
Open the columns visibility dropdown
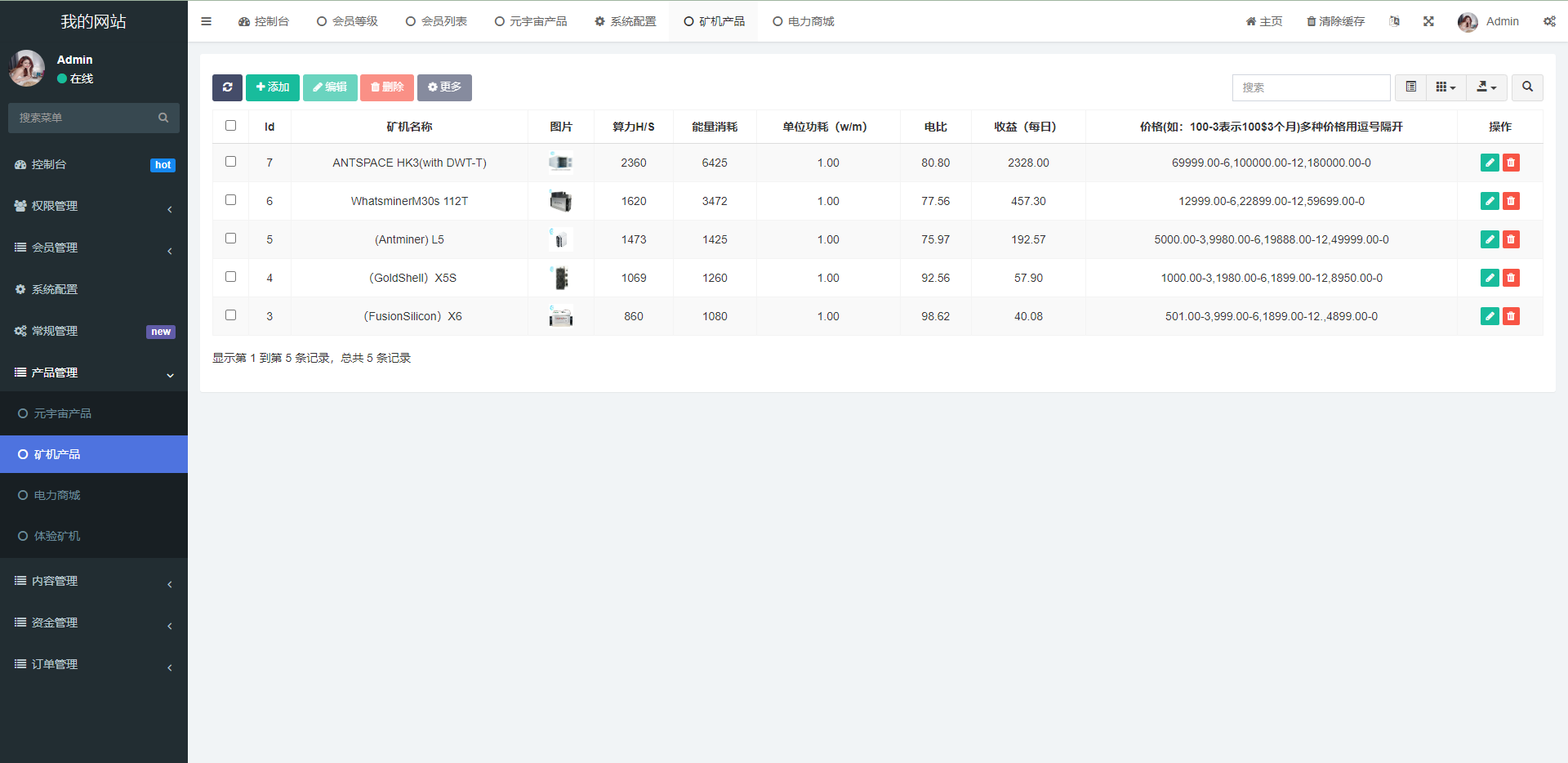[1445, 87]
